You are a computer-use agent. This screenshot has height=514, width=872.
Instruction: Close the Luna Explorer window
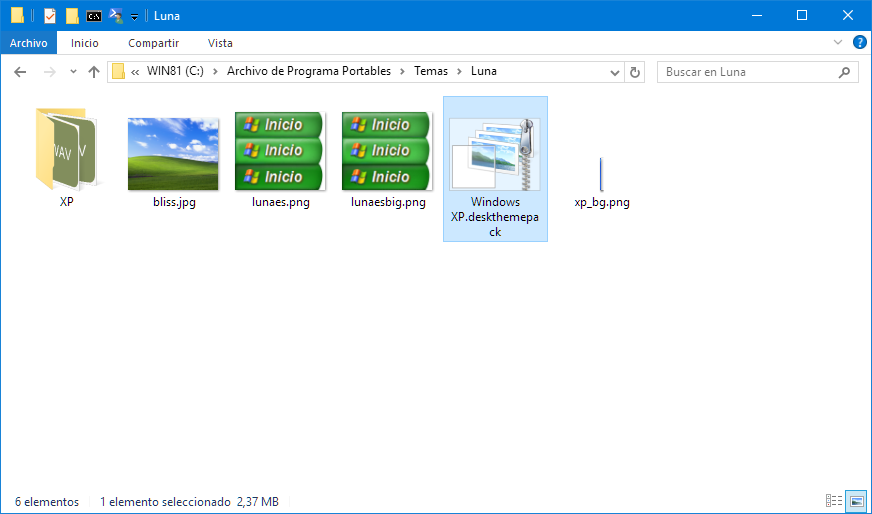(x=848, y=16)
